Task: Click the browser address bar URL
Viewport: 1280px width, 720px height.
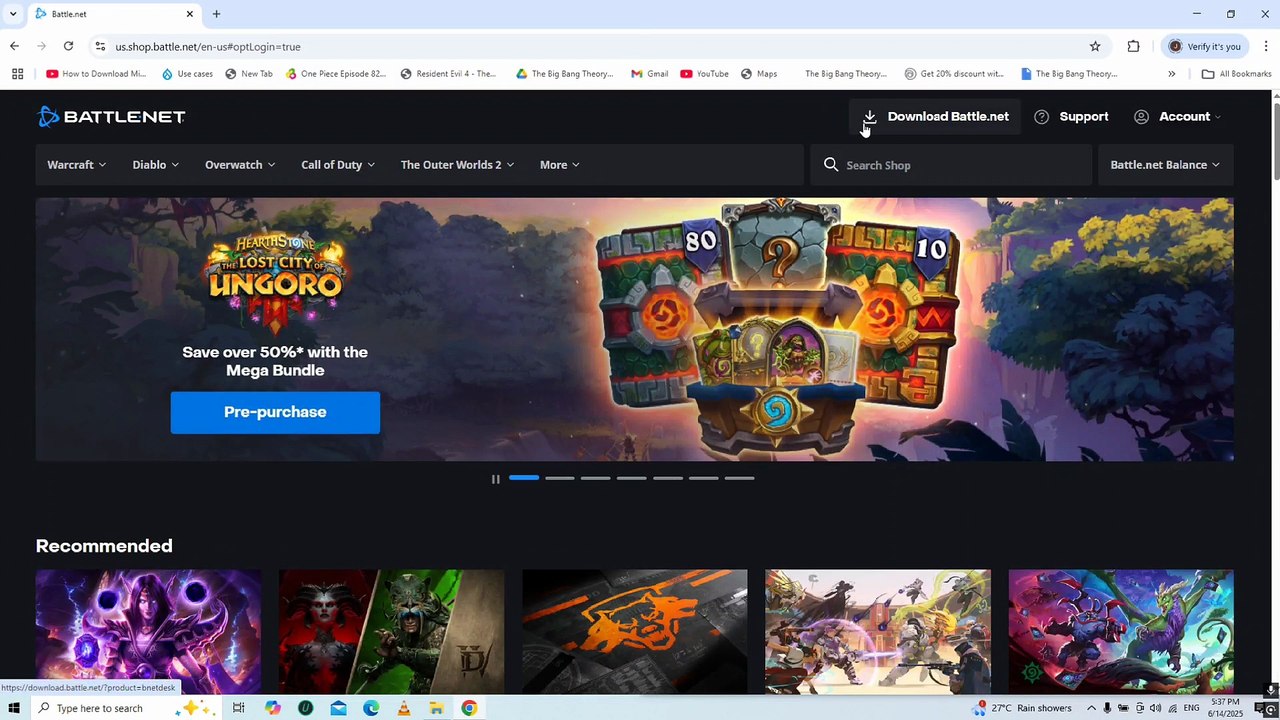Action: tap(208, 47)
